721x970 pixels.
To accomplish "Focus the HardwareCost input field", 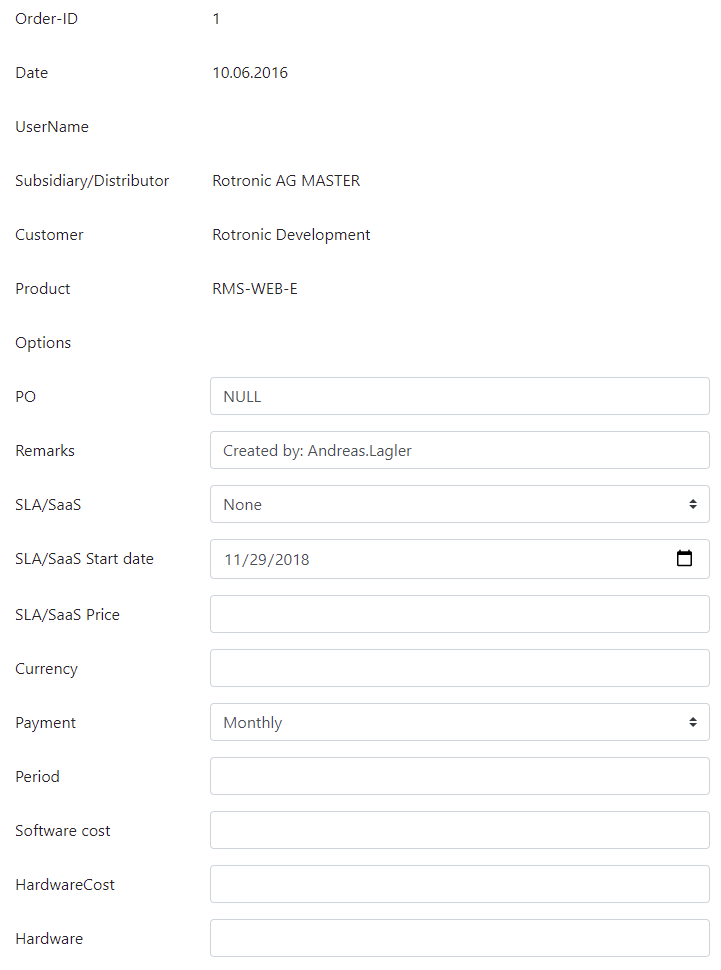I will [x=460, y=884].
